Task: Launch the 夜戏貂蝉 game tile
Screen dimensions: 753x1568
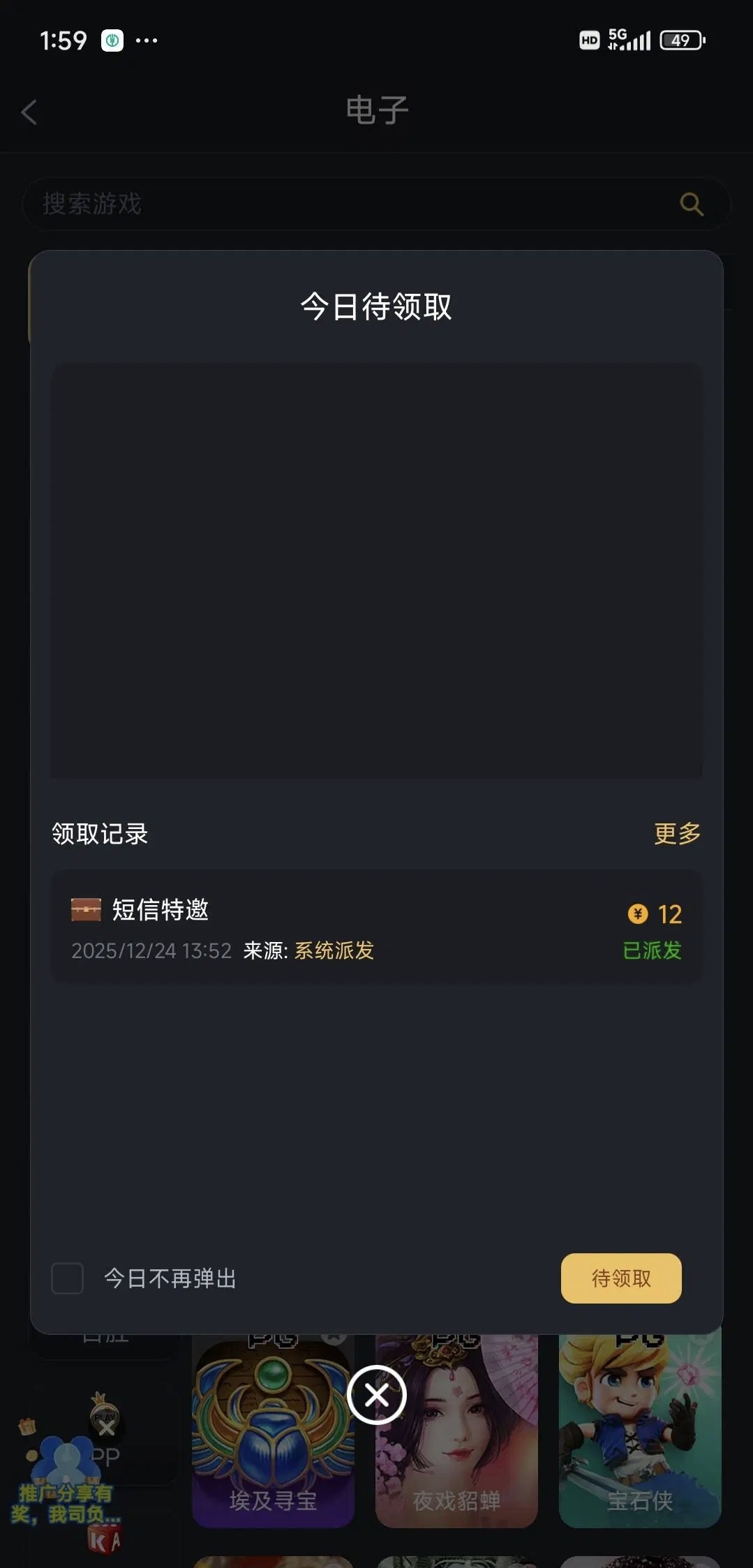Action: coord(456,1431)
